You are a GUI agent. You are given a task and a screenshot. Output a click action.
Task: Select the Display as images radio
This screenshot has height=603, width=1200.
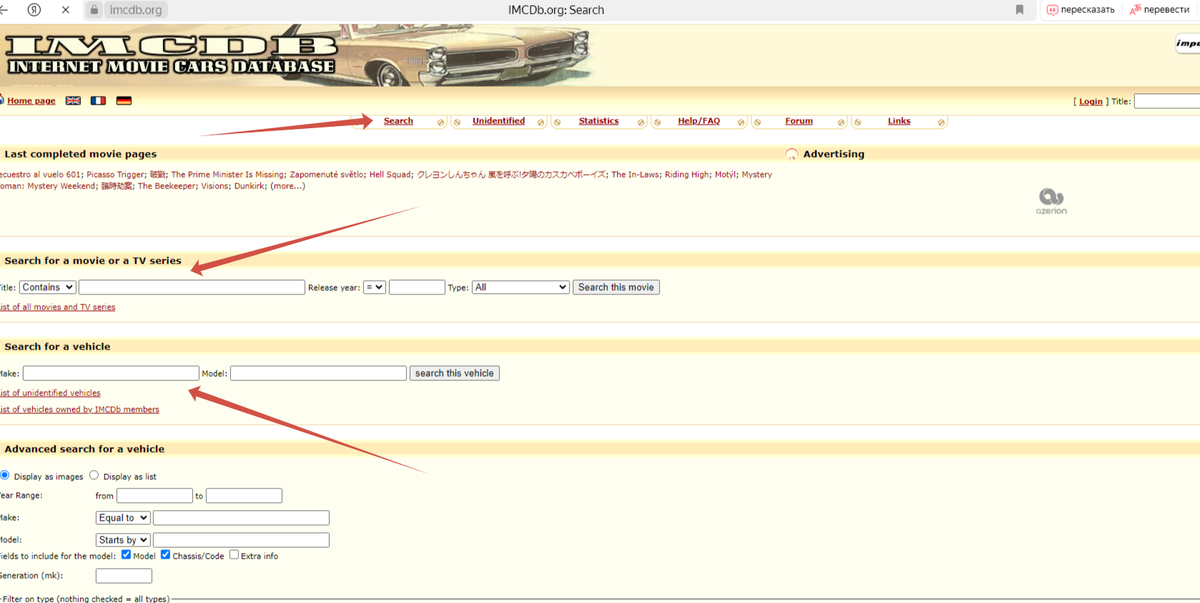(5, 476)
